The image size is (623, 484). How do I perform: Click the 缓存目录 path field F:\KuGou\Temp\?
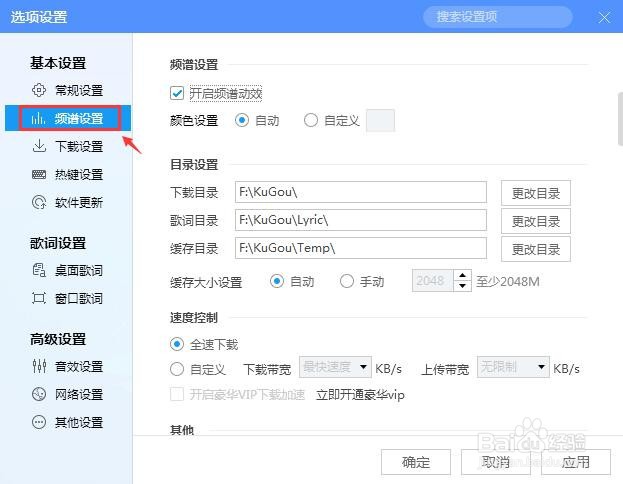pyautogui.click(x=361, y=248)
